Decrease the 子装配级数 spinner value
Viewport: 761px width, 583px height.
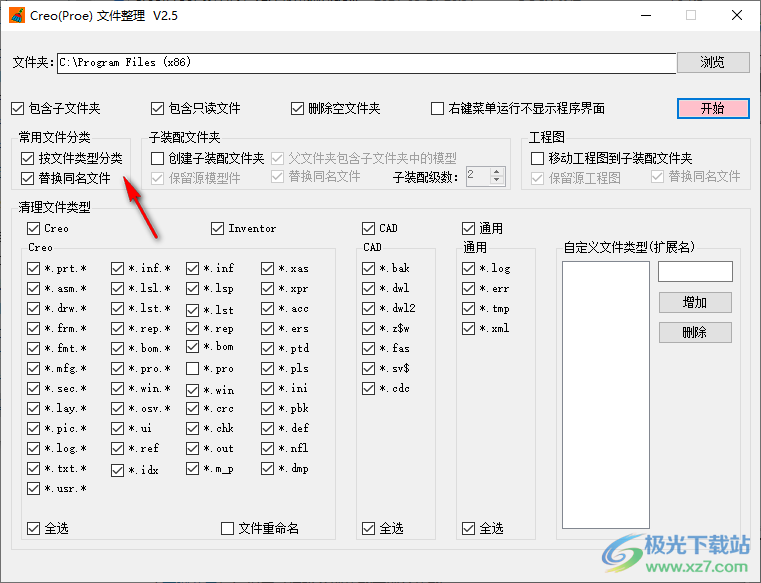click(496, 181)
